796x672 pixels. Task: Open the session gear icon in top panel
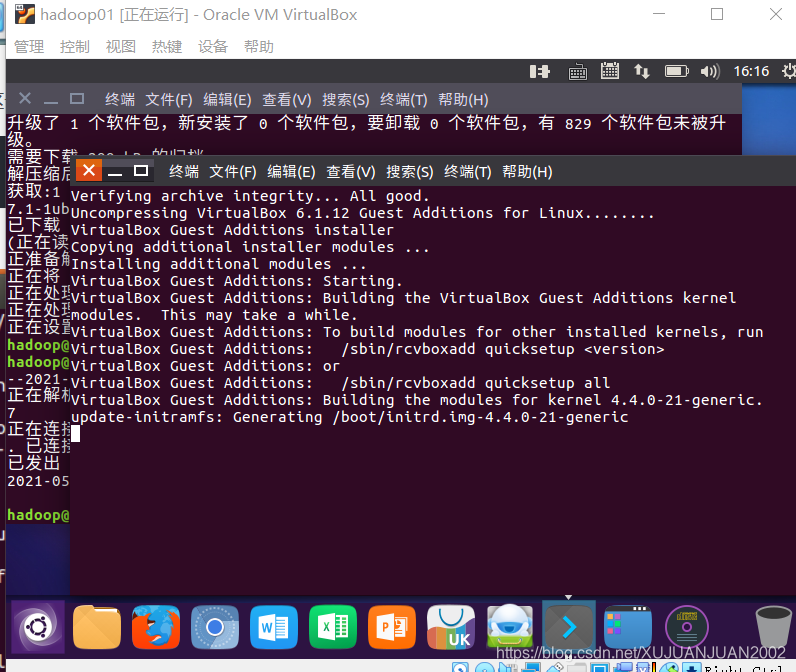tap(788, 71)
